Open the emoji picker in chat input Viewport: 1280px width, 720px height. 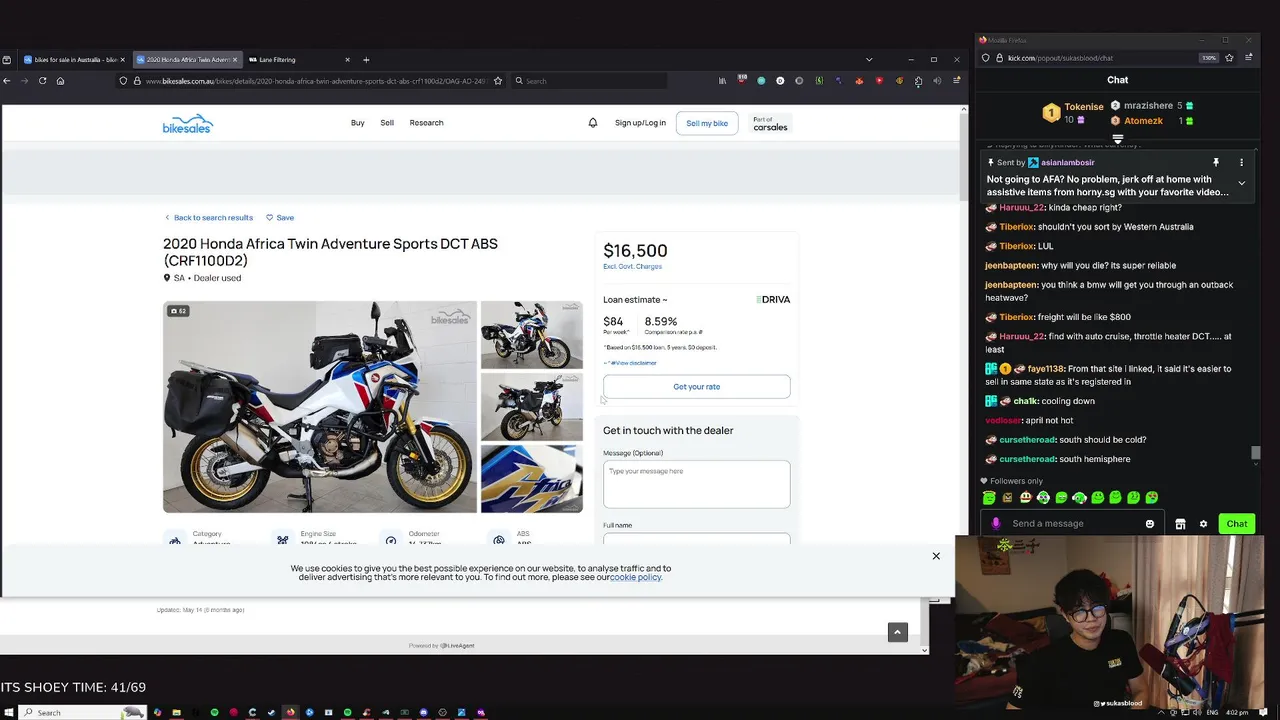(1150, 523)
